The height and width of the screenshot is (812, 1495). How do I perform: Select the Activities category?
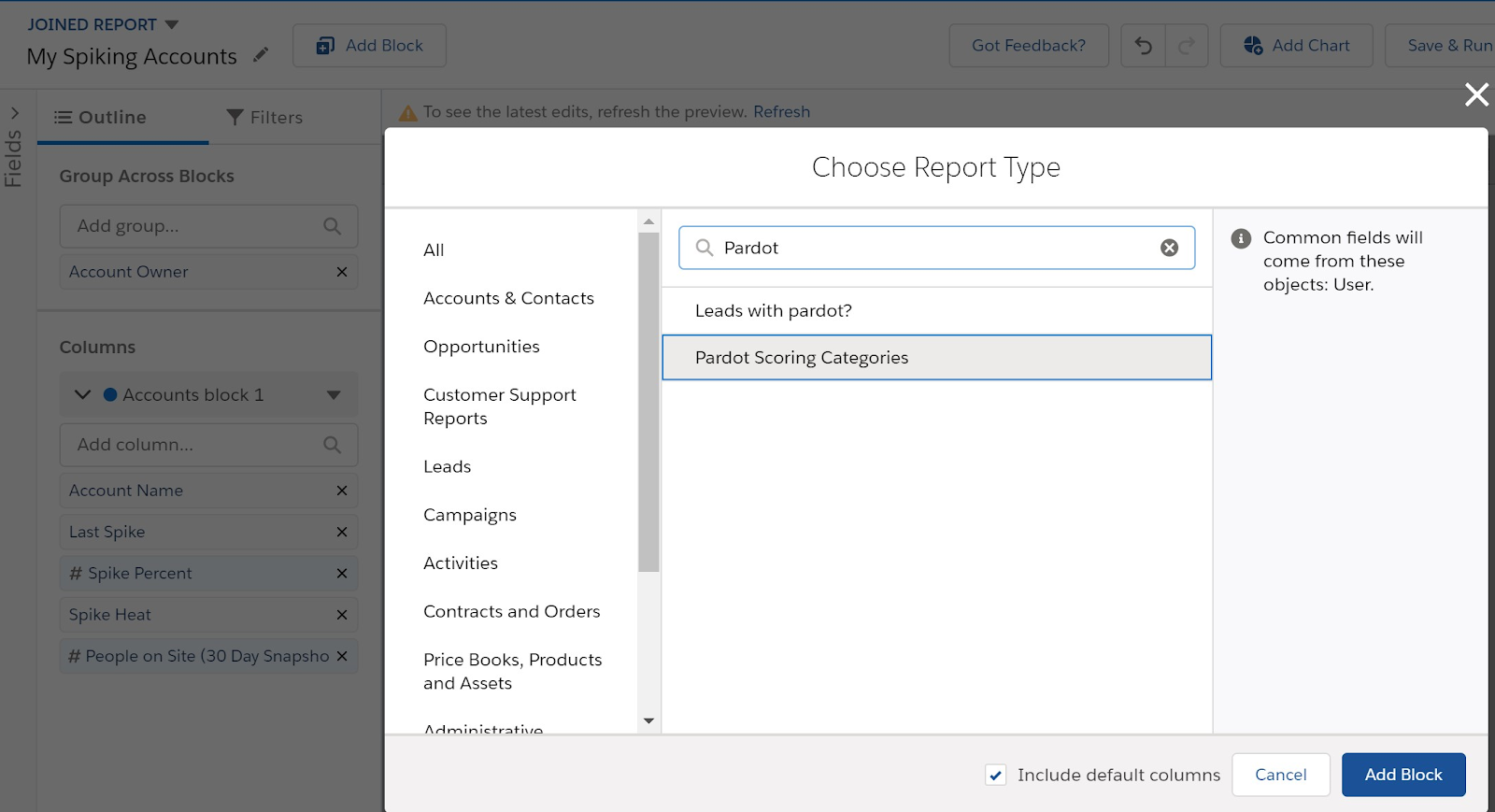[x=460, y=563]
